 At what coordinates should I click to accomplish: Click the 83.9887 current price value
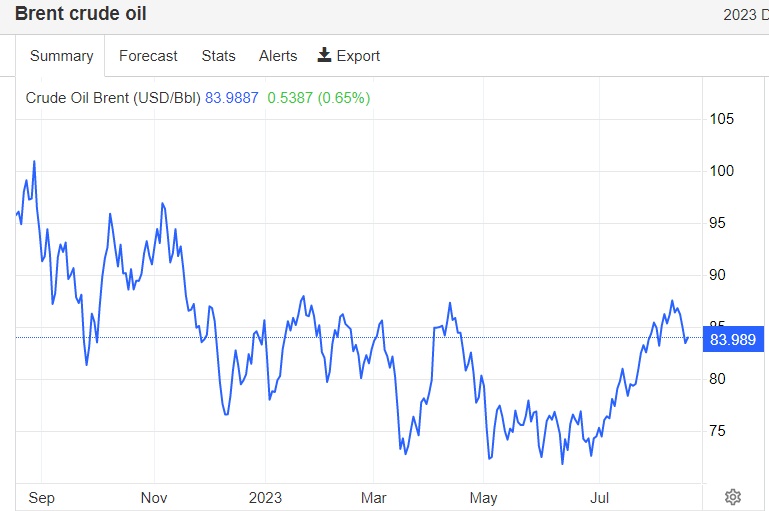coord(232,98)
